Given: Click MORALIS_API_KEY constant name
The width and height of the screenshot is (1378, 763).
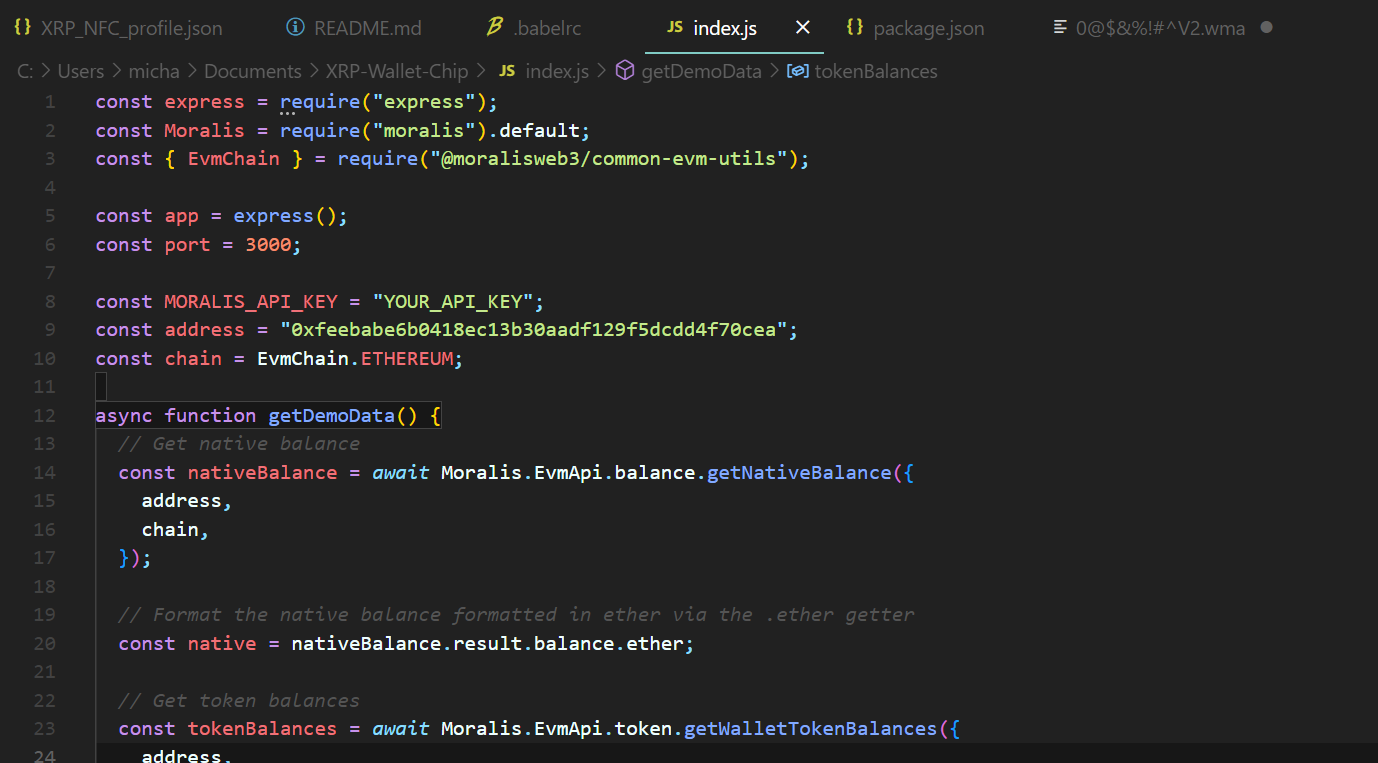Looking at the screenshot, I should 251,301.
